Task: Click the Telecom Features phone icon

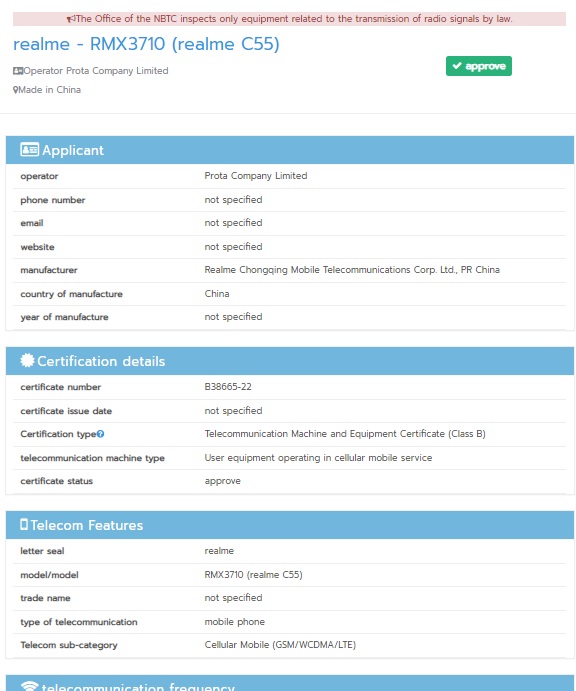Action: pyautogui.click(x=24, y=524)
